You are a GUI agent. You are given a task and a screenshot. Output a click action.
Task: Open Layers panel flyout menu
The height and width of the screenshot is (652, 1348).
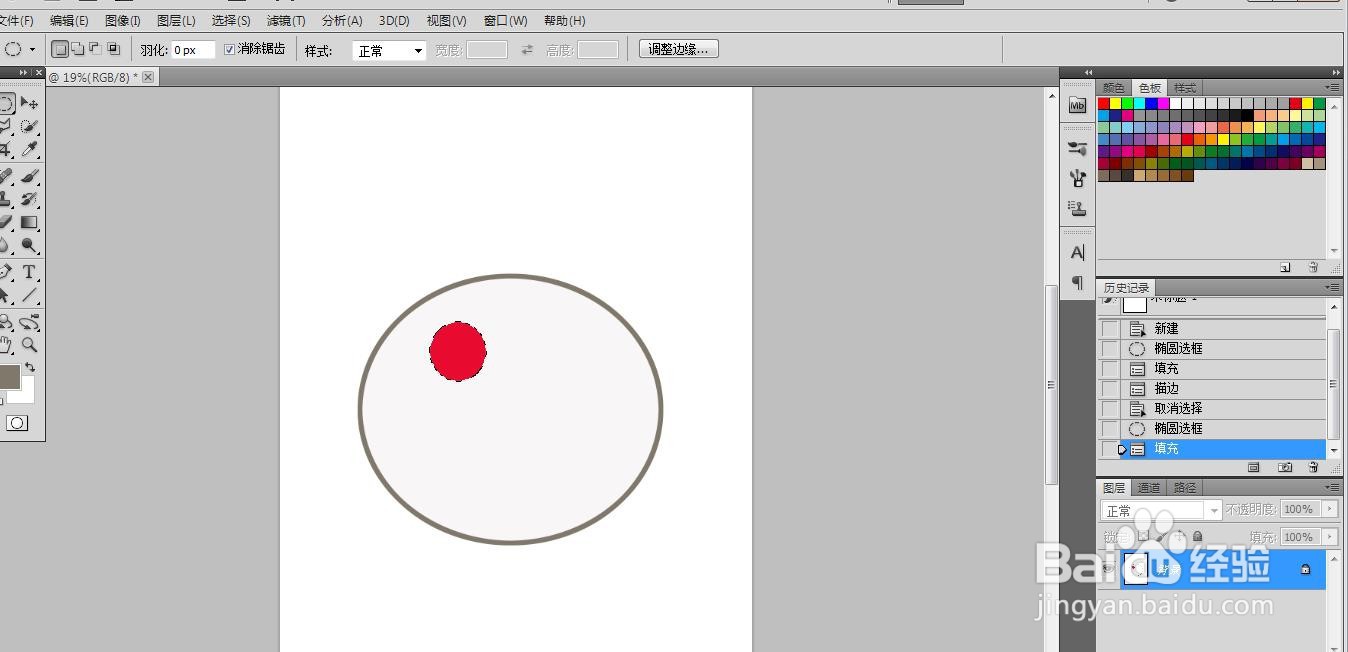point(1334,487)
